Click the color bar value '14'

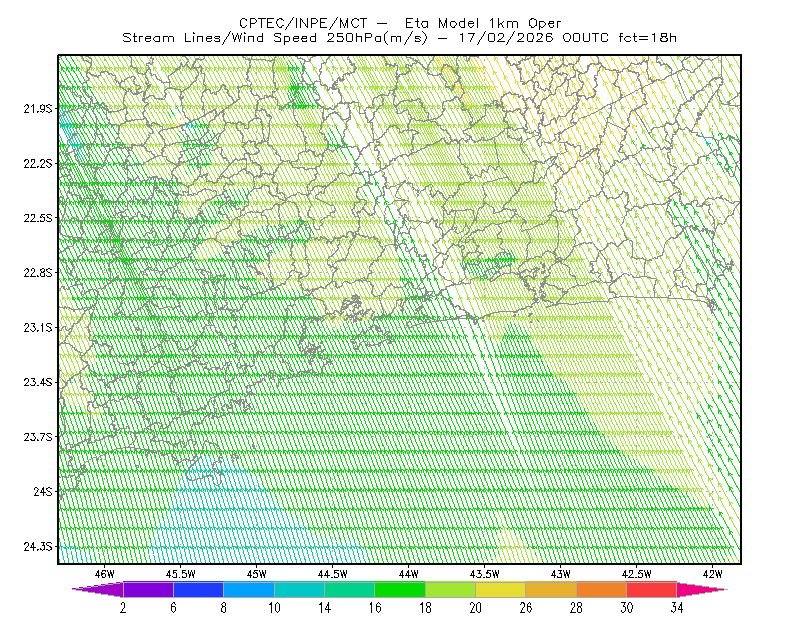[324, 608]
